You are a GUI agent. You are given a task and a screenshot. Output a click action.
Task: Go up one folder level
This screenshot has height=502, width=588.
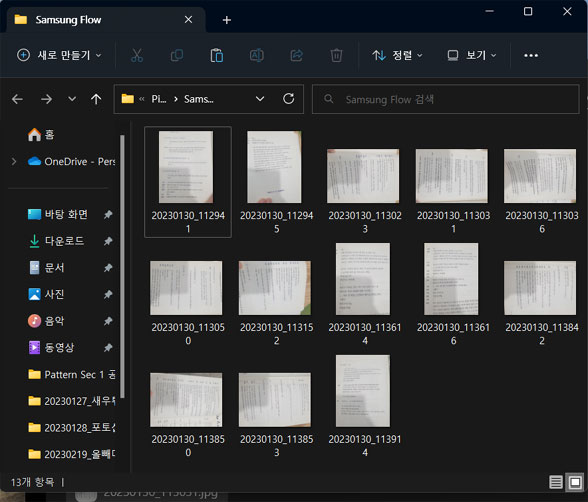click(96, 99)
